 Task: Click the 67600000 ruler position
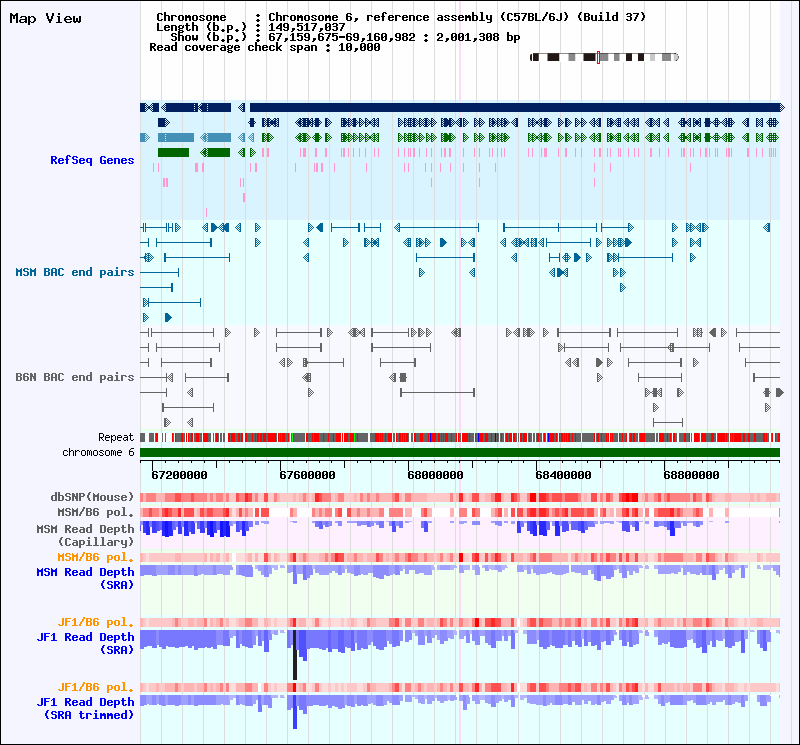(307, 475)
